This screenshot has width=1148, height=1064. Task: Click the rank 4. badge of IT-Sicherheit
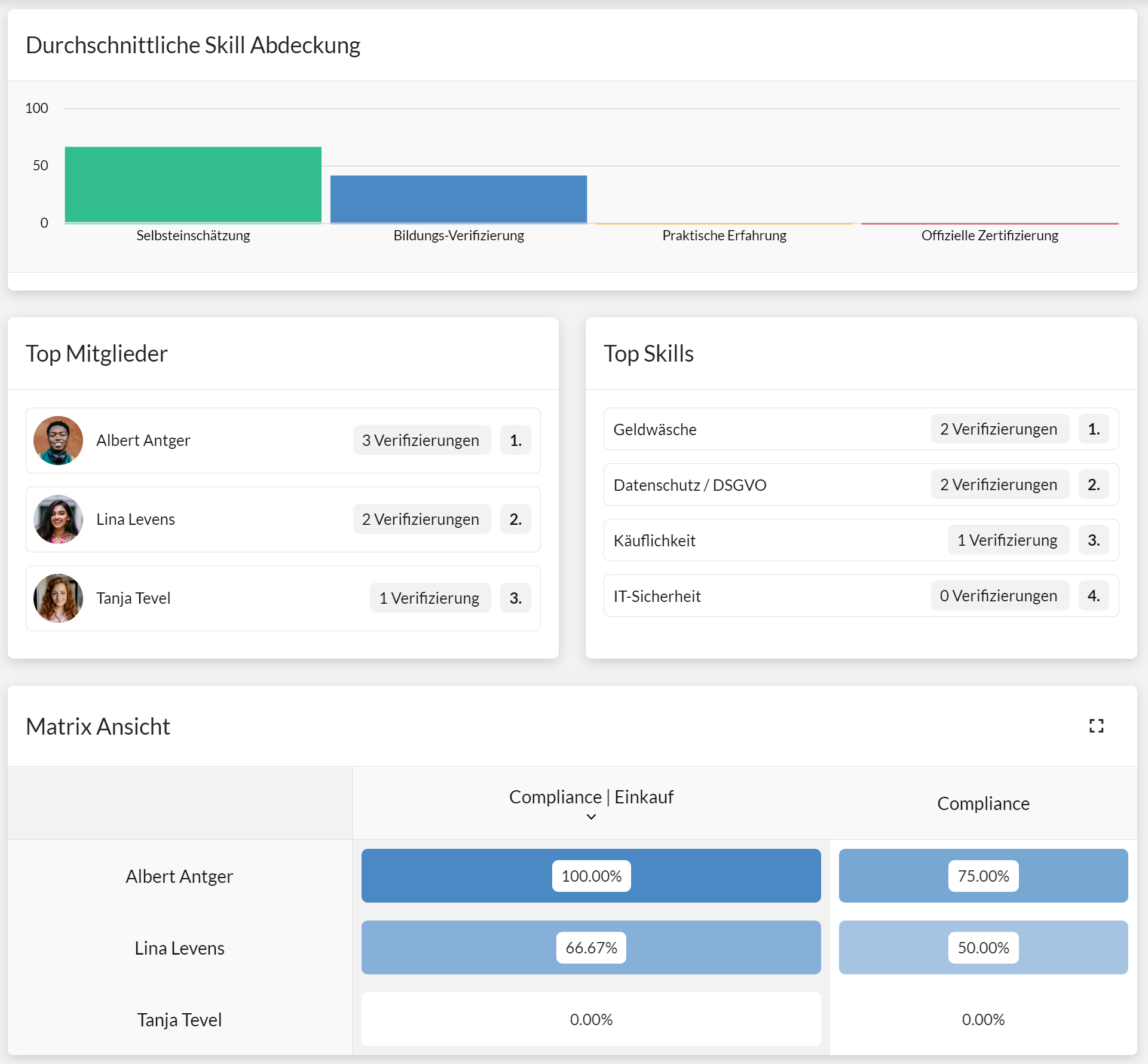coord(1094,596)
